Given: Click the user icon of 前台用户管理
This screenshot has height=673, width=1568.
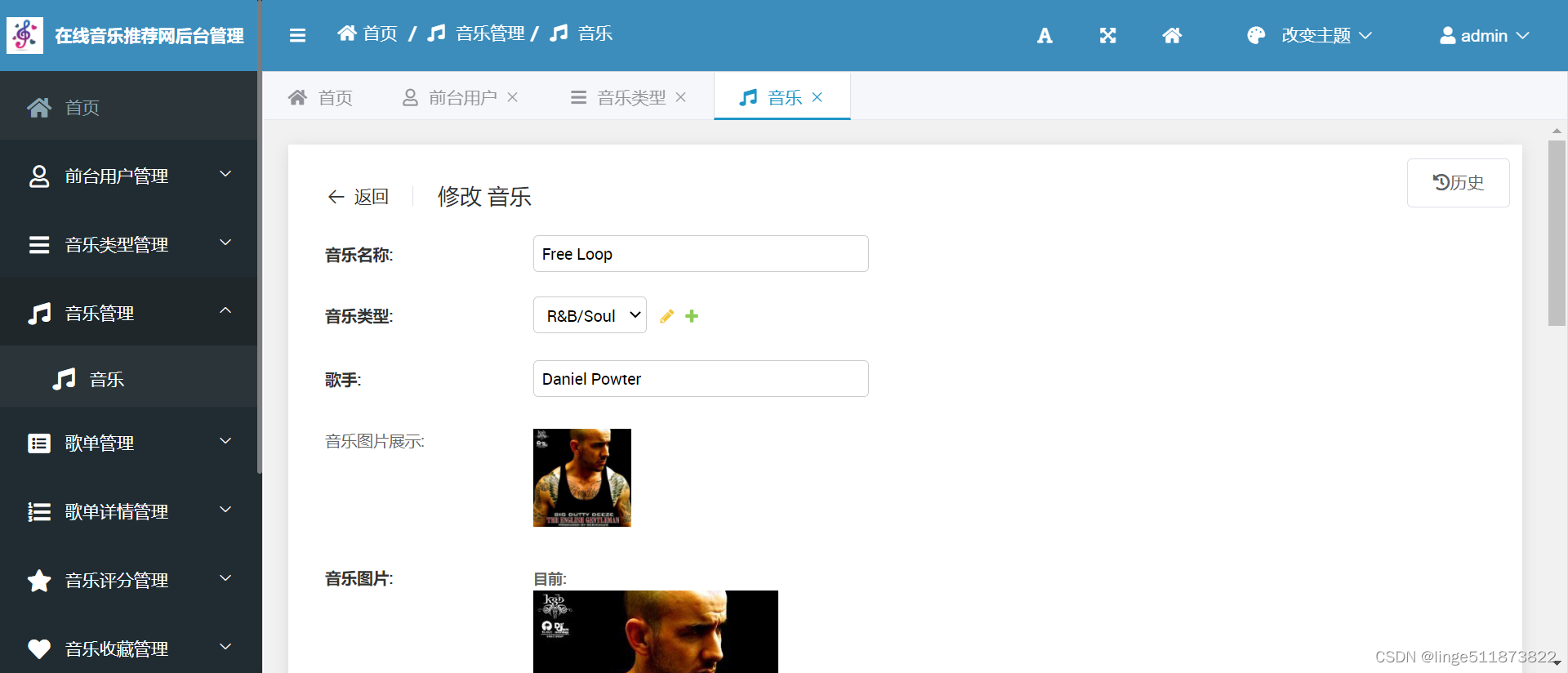Looking at the screenshot, I should pos(39,176).
